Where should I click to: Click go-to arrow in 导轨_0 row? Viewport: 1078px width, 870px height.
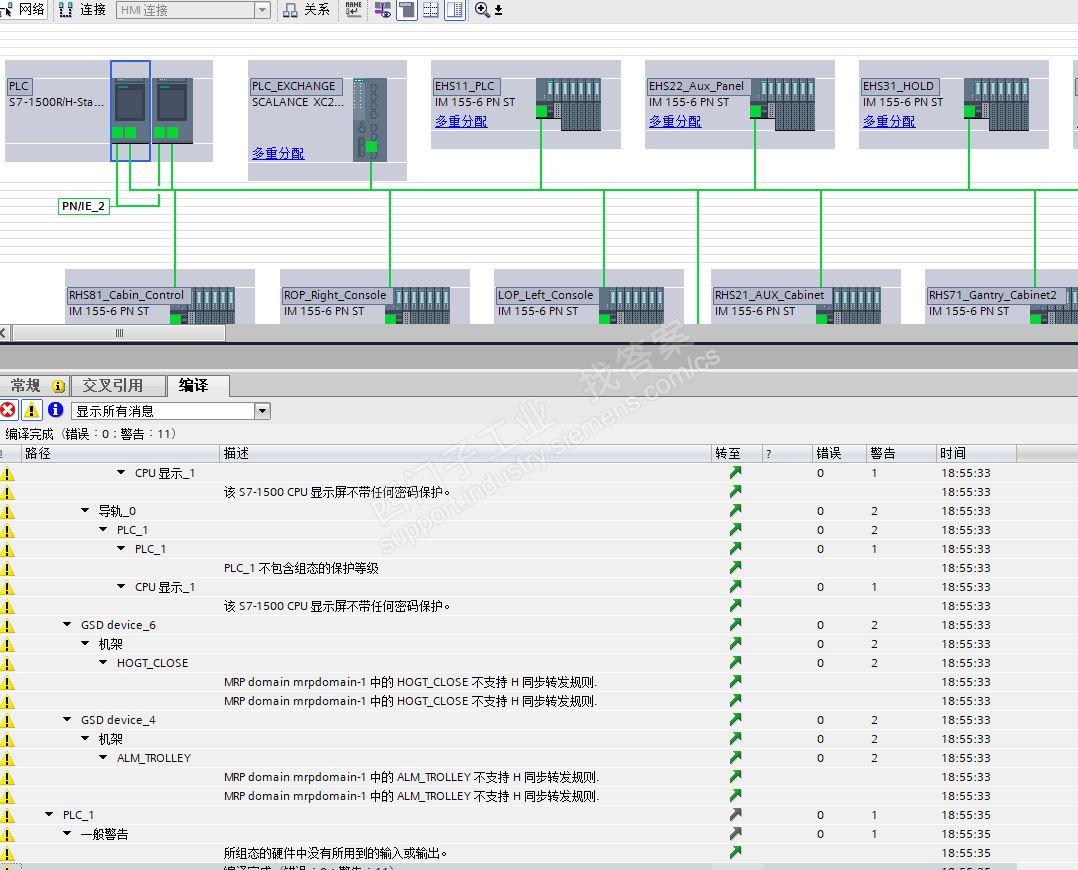736,510
